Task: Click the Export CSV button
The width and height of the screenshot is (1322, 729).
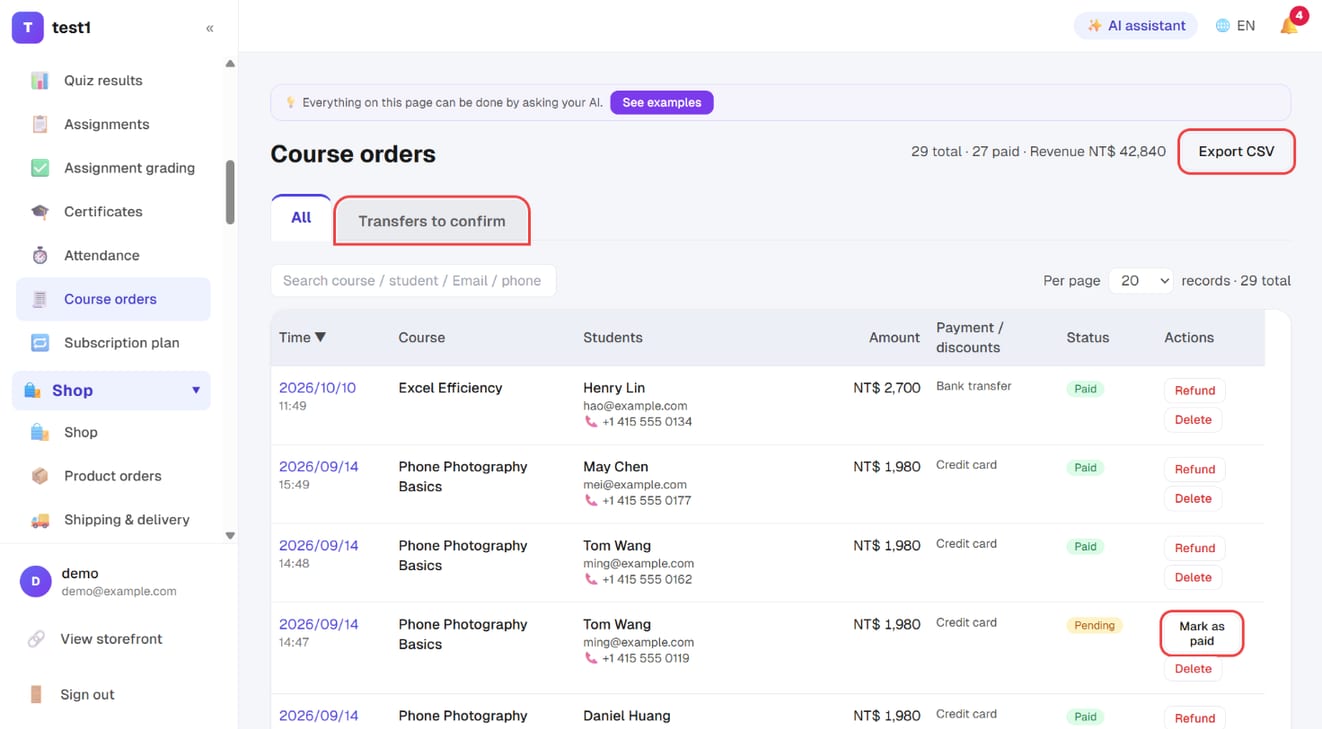Action: (x=1237, y=152)
